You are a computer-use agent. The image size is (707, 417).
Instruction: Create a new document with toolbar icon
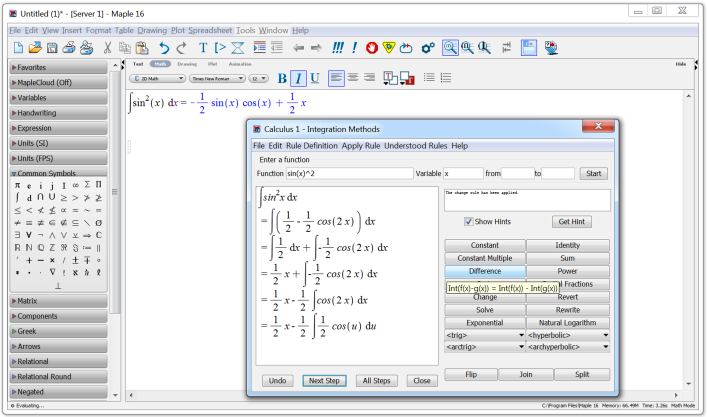click(x=18, y=47)
